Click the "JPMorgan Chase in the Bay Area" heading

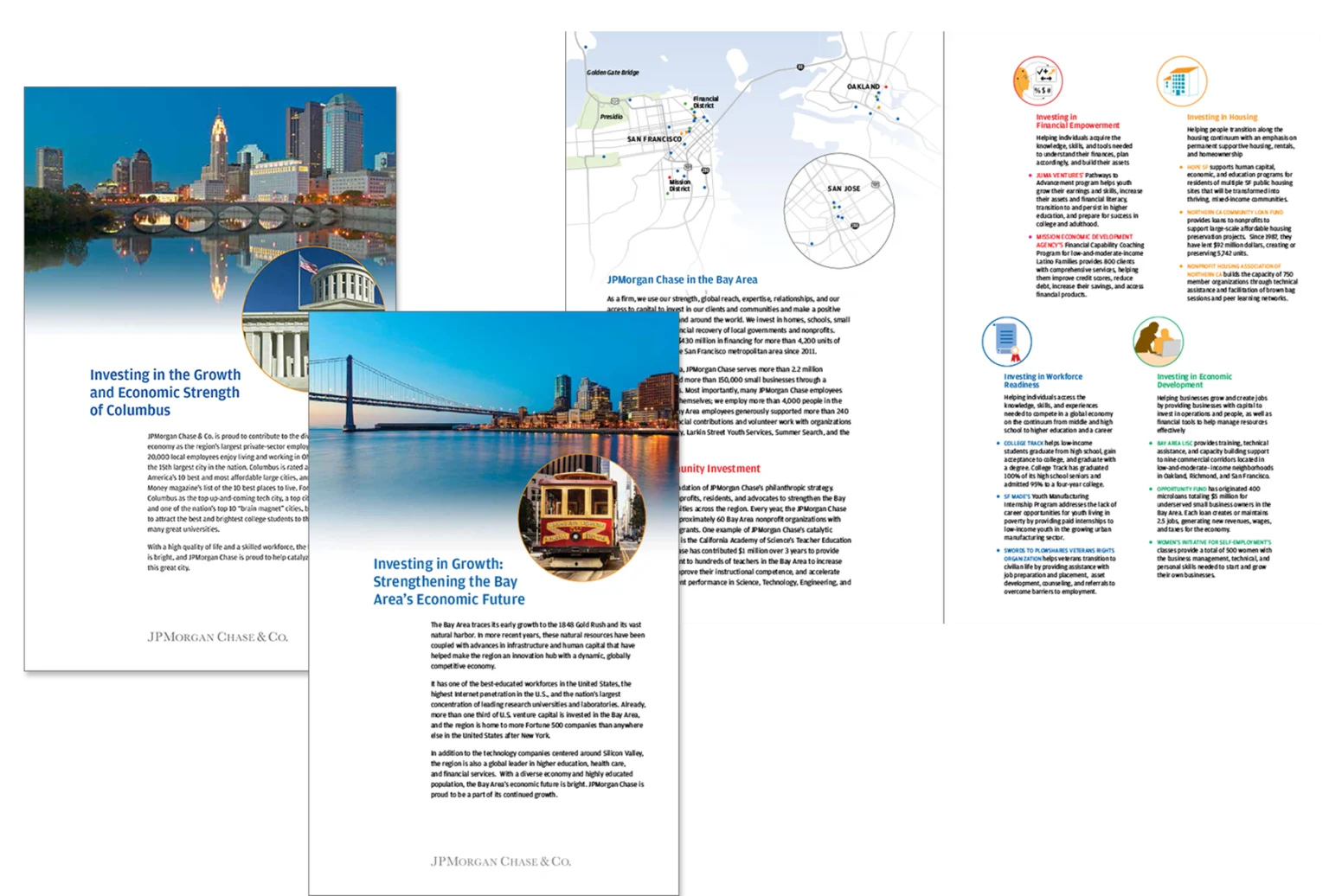(682, 279)
